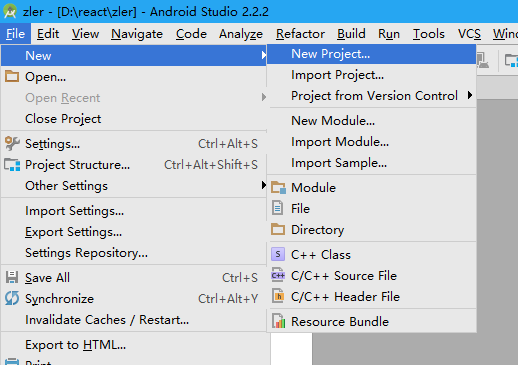This screenshot has width=518, height=365.
Task: Click the Module folder icon in the submenu
Action: point(278,187)
